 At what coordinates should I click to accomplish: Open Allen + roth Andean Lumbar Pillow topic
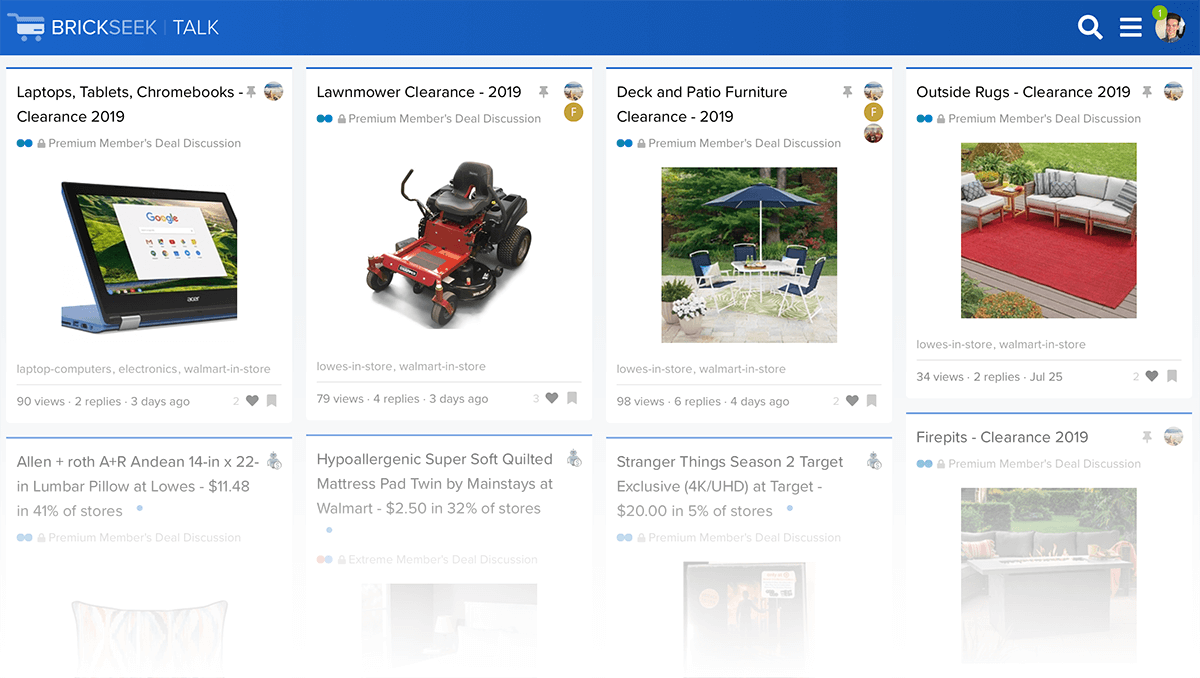(138, 486)
